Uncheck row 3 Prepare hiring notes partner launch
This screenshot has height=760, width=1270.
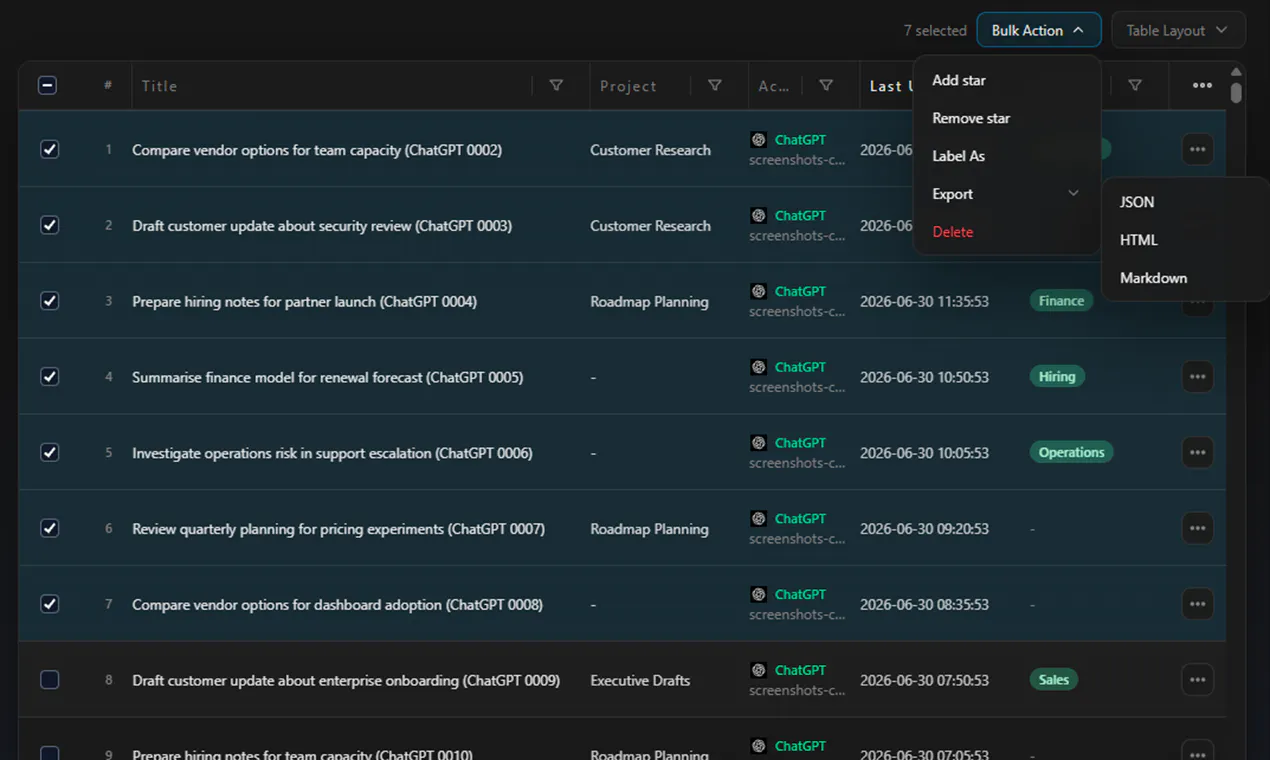coord(49,301)
